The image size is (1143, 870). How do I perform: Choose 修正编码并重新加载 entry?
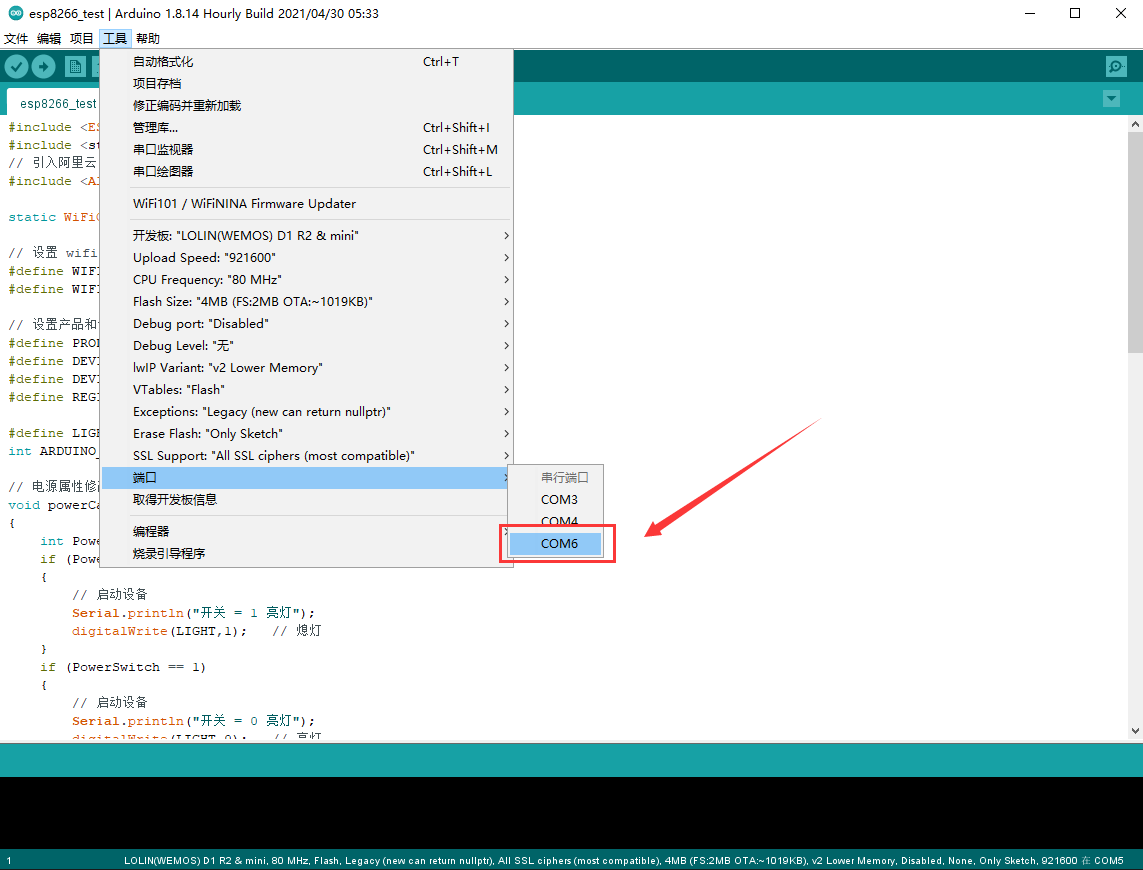[305, 106]
